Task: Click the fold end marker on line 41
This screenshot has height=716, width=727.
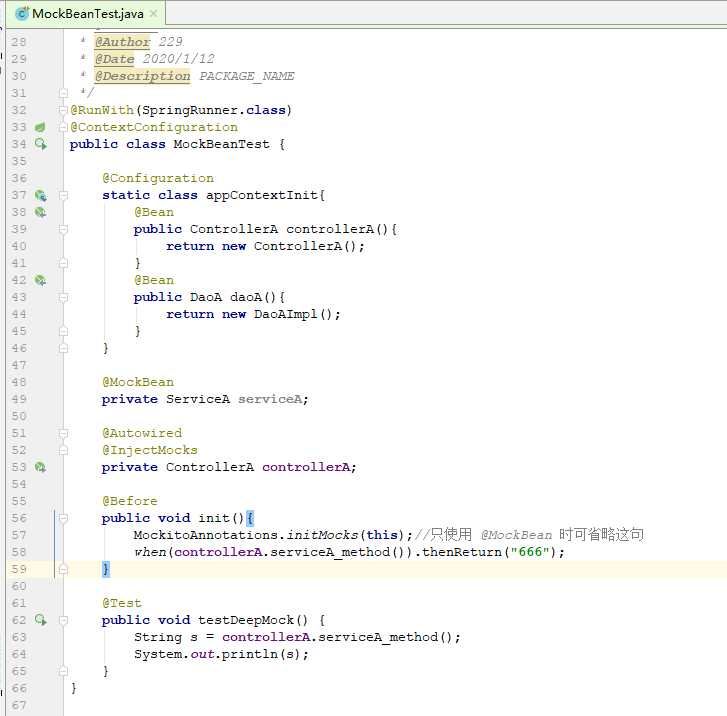Action: click(64, 263)
